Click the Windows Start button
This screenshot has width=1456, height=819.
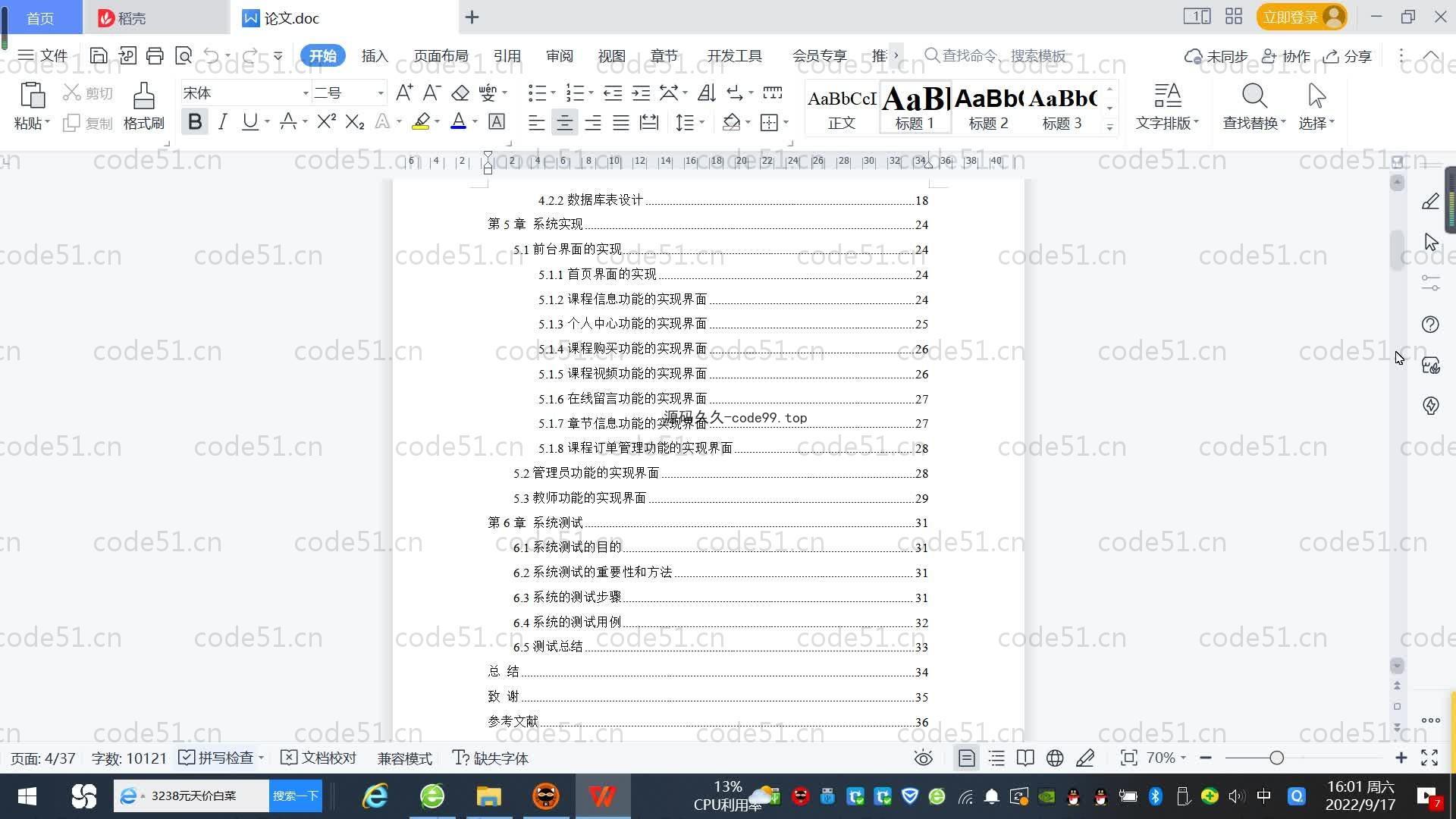(27, 795)
